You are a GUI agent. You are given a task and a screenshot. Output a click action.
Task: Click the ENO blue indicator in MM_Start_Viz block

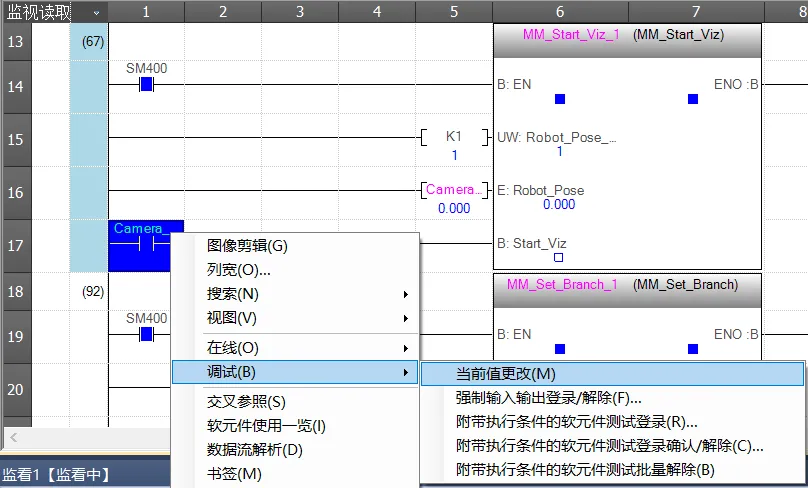tap(693, 99)
